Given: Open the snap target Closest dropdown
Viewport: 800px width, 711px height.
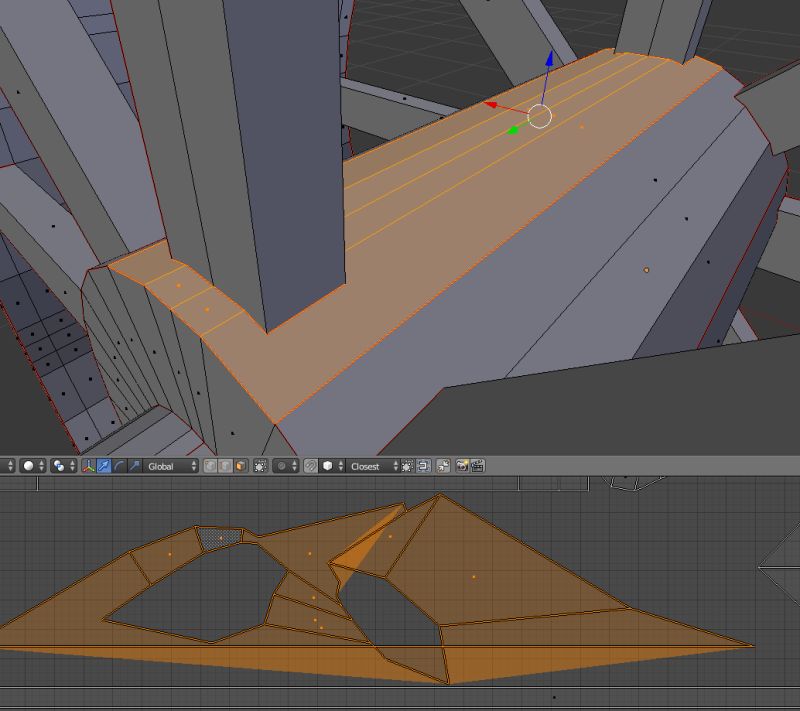Looking at the screenshot, I should pyautogui.click(x=369, y=467).
